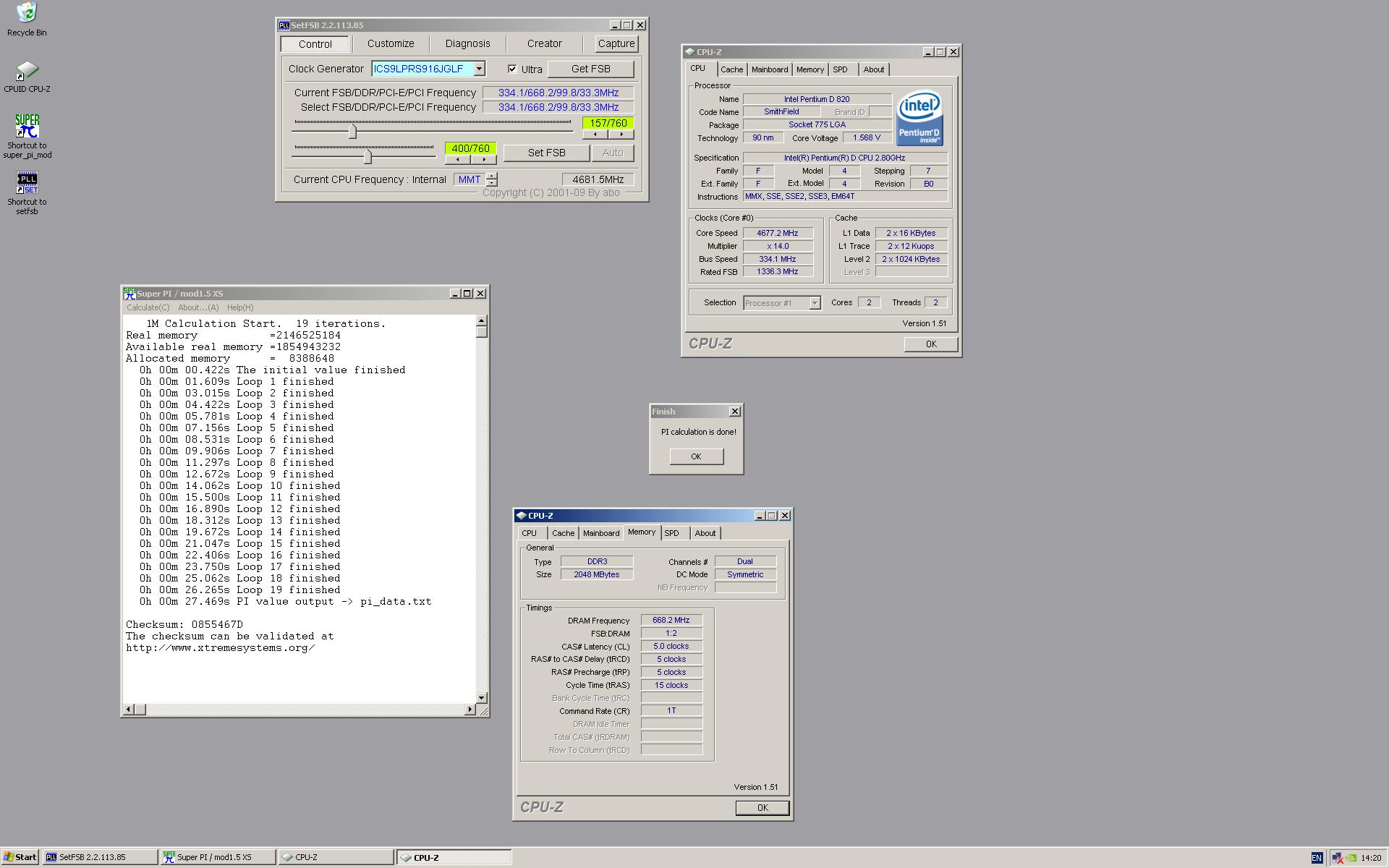Click the Set FSB button
This screenshot has width=1389, height=868.
point(546,153)
